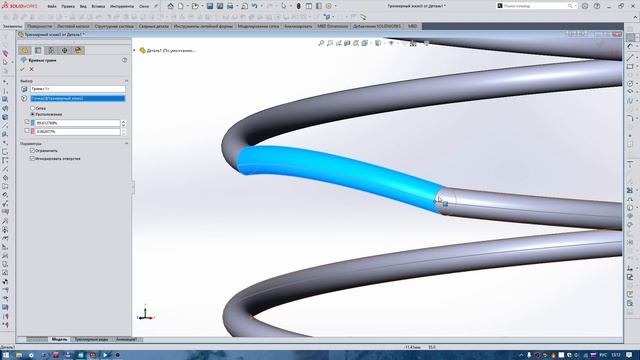
Task: Open a file with the Open folder icon
Action: [195, 6]
